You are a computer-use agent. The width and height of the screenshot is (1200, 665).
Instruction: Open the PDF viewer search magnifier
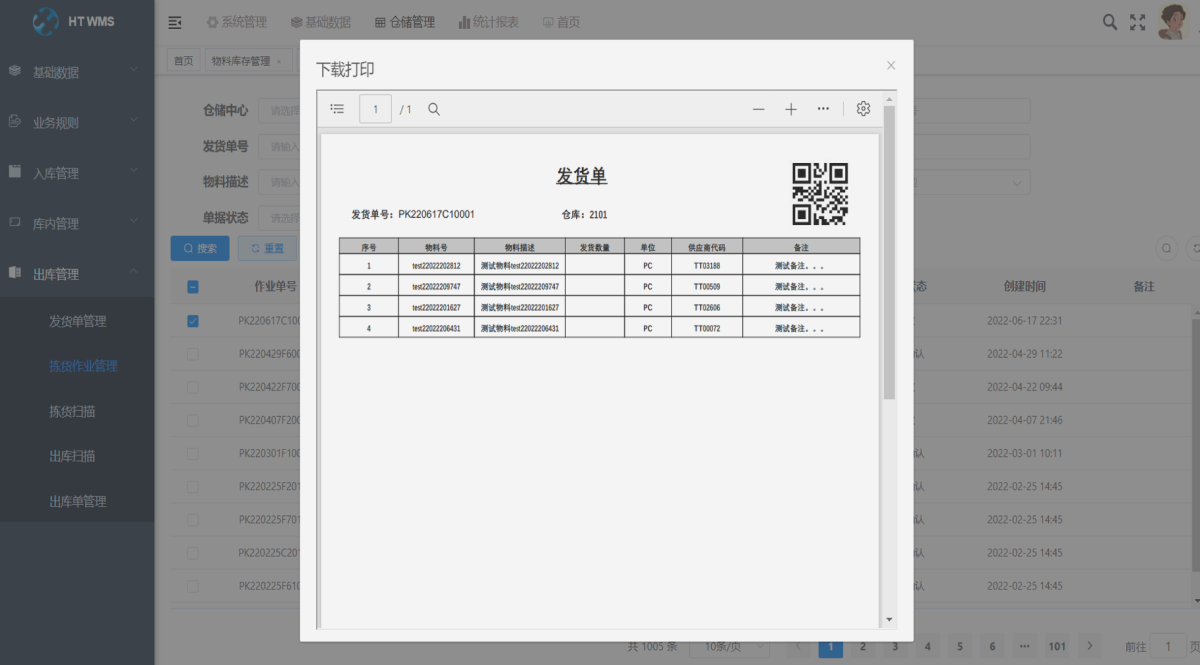click(434, 109)
